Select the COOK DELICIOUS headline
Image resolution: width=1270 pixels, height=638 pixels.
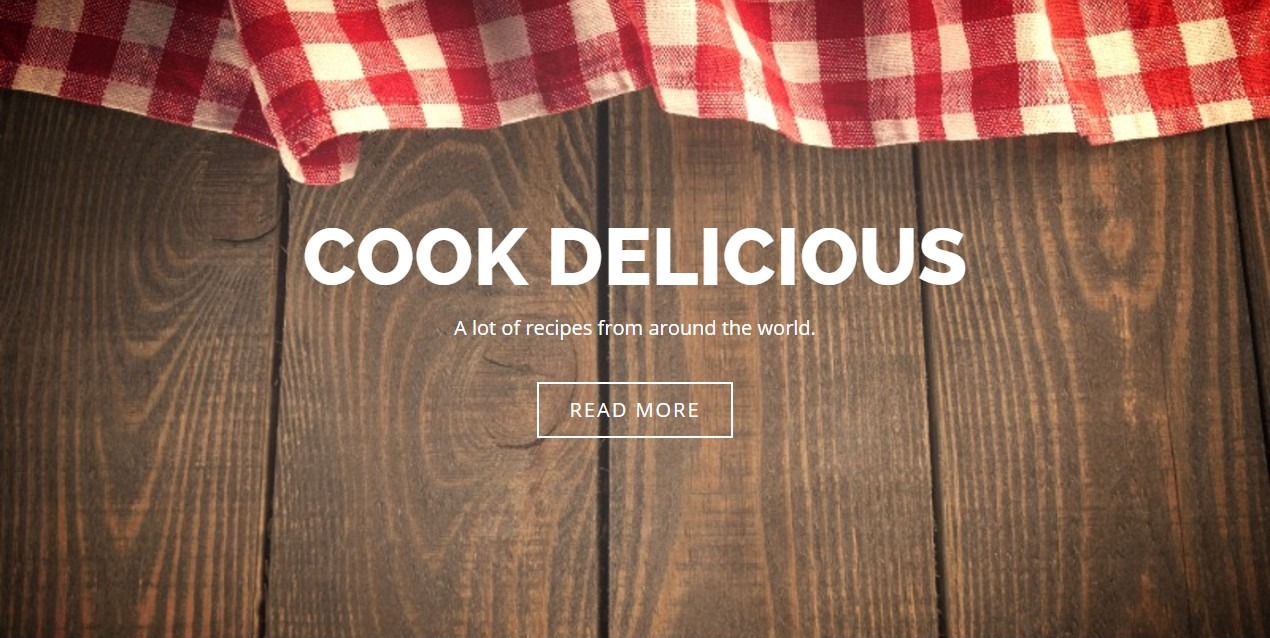(635, 257)
